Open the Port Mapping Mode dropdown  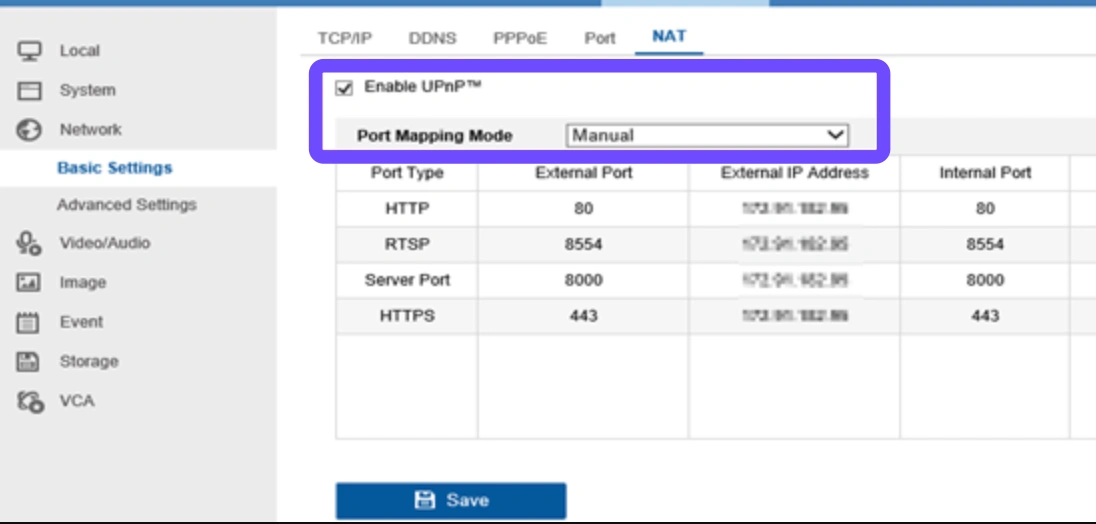click(707, 136)
